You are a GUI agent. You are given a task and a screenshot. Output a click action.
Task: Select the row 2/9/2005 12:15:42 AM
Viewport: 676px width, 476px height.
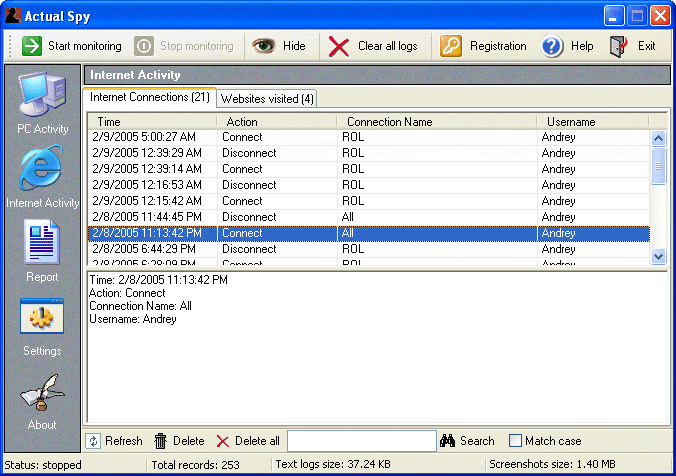369,201
